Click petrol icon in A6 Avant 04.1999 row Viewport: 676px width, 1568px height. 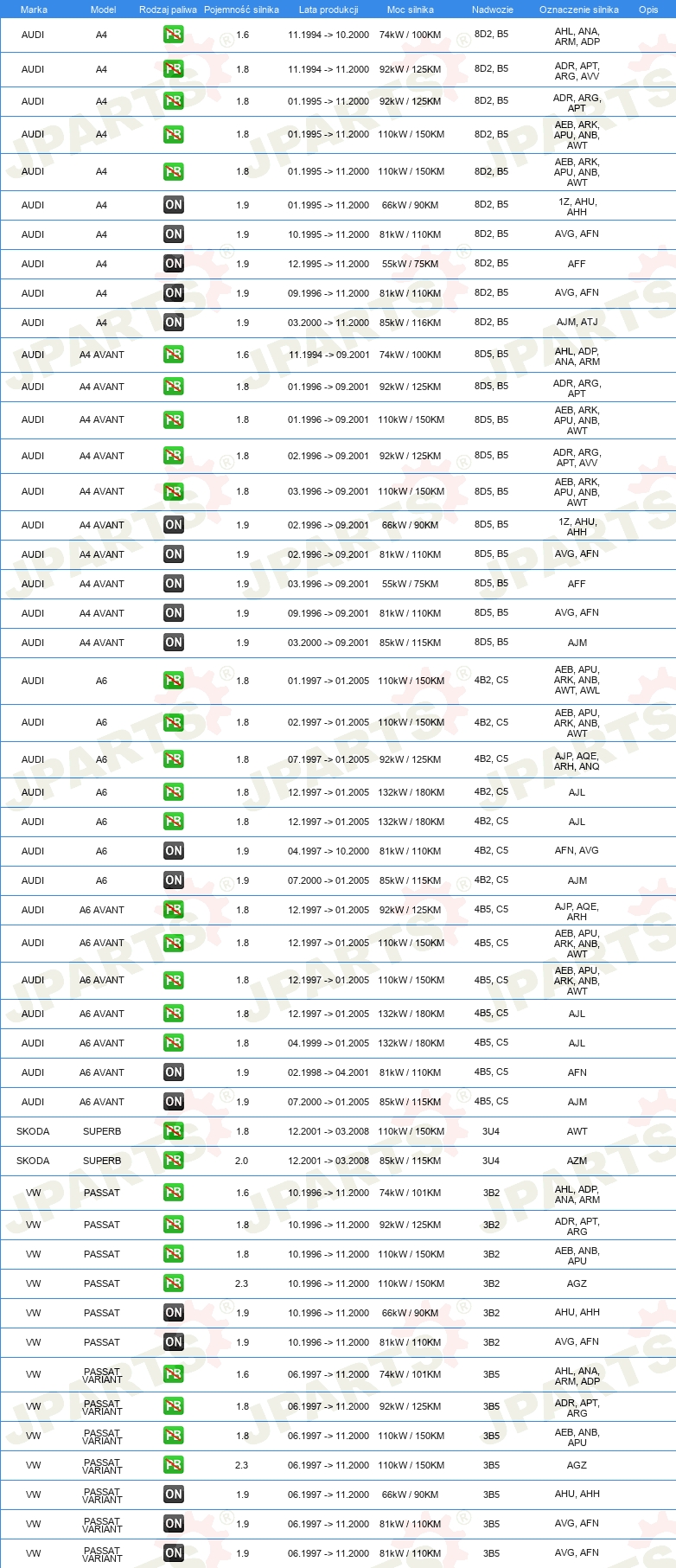click(174, 1043)
